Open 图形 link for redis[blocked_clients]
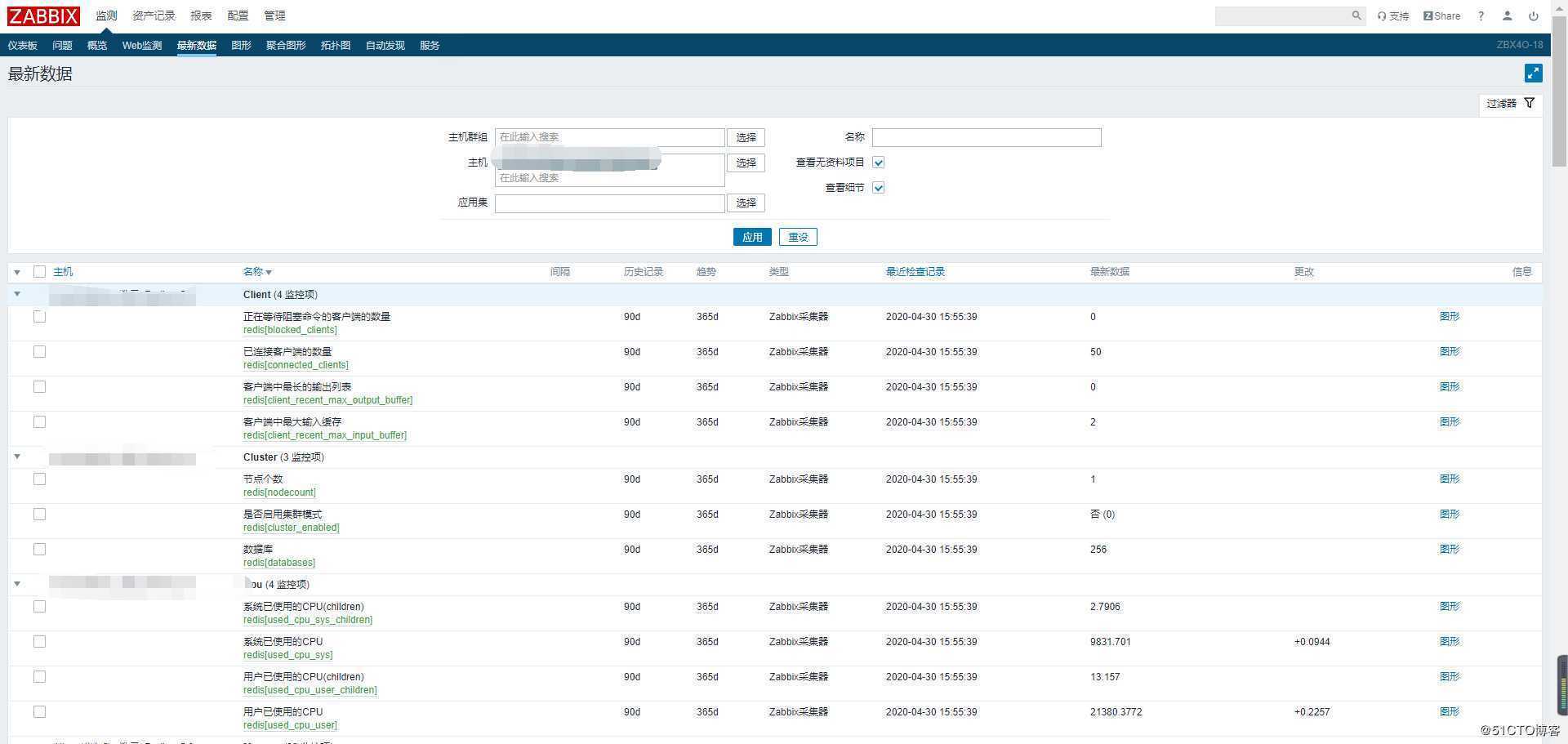Screen dimensions: 1568x744 (x=1450, y=317)
